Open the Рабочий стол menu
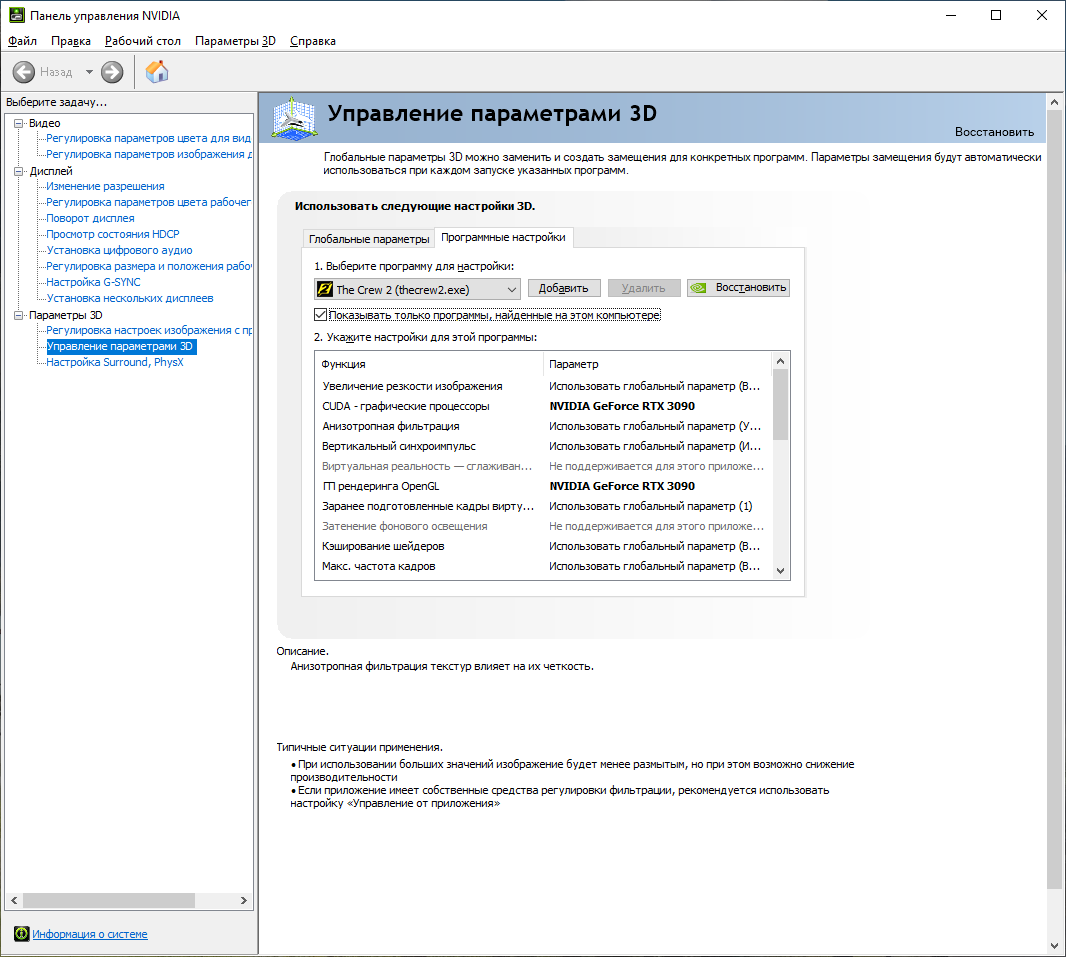1066x957 pixels. [143, 41]
